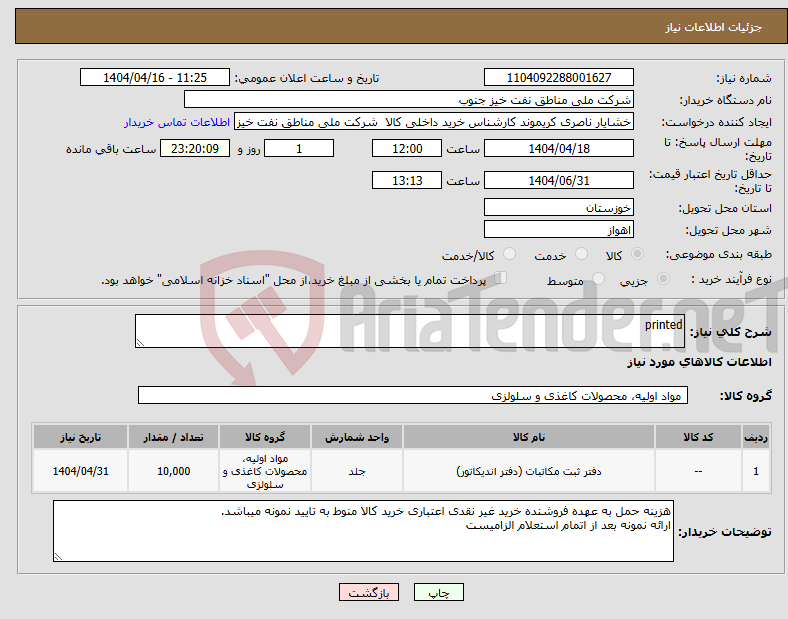Click the واحد شمارش column header
The width and height of the screenshot is (788, 619).
[357, 437]
